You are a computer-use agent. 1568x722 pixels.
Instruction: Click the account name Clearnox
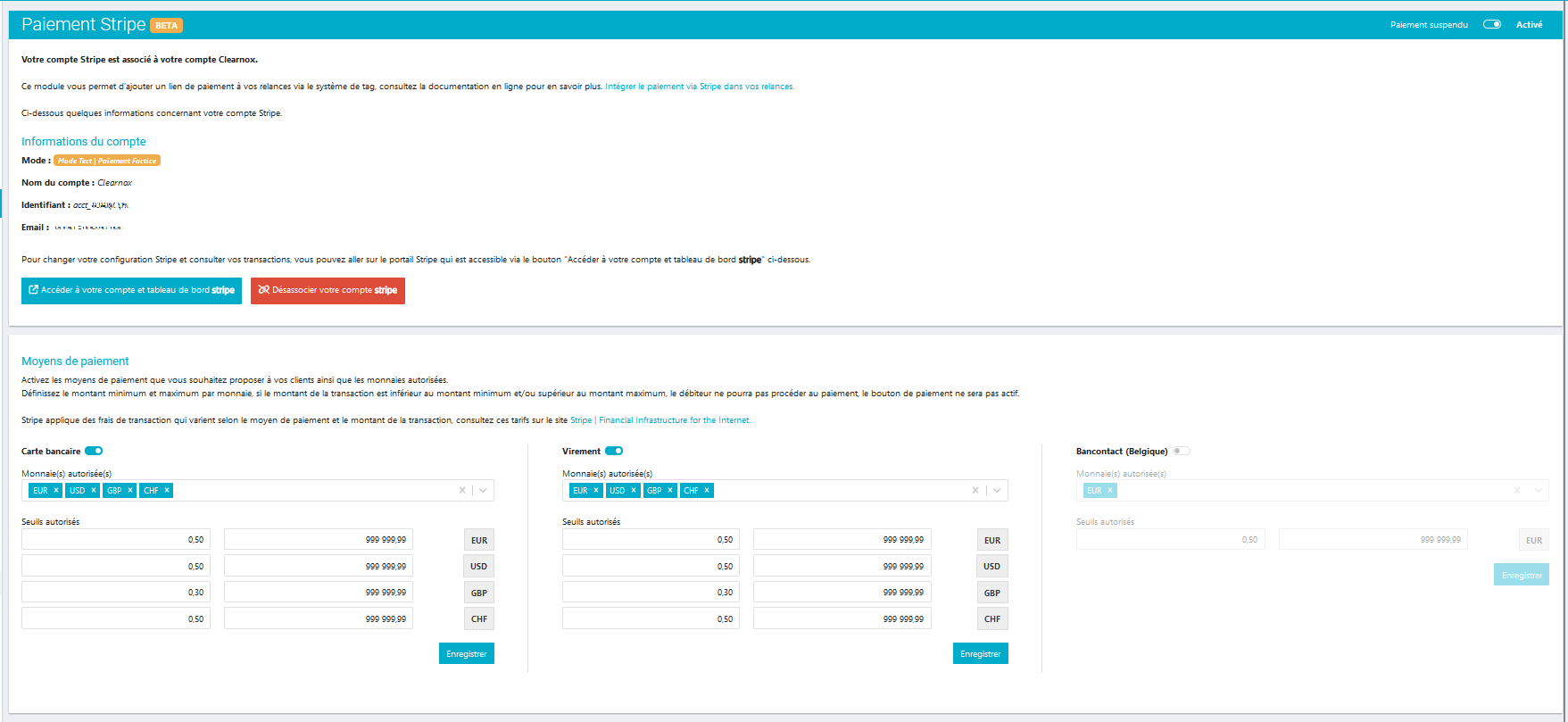tap(115, 183)
